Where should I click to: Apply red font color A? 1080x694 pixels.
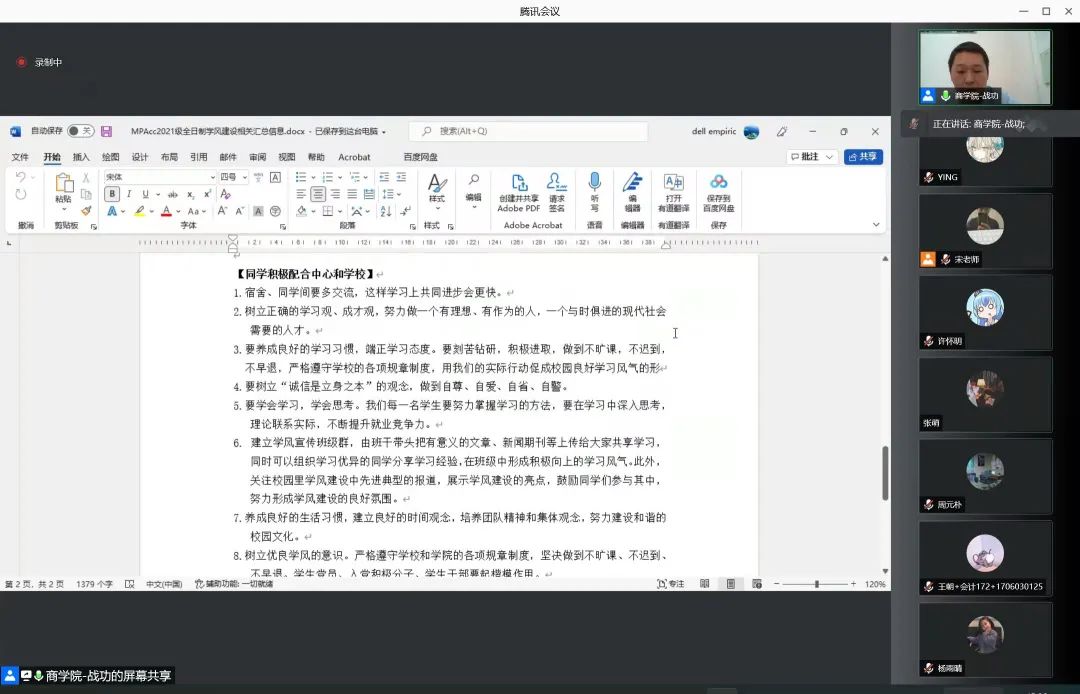(x=166, y=211)
